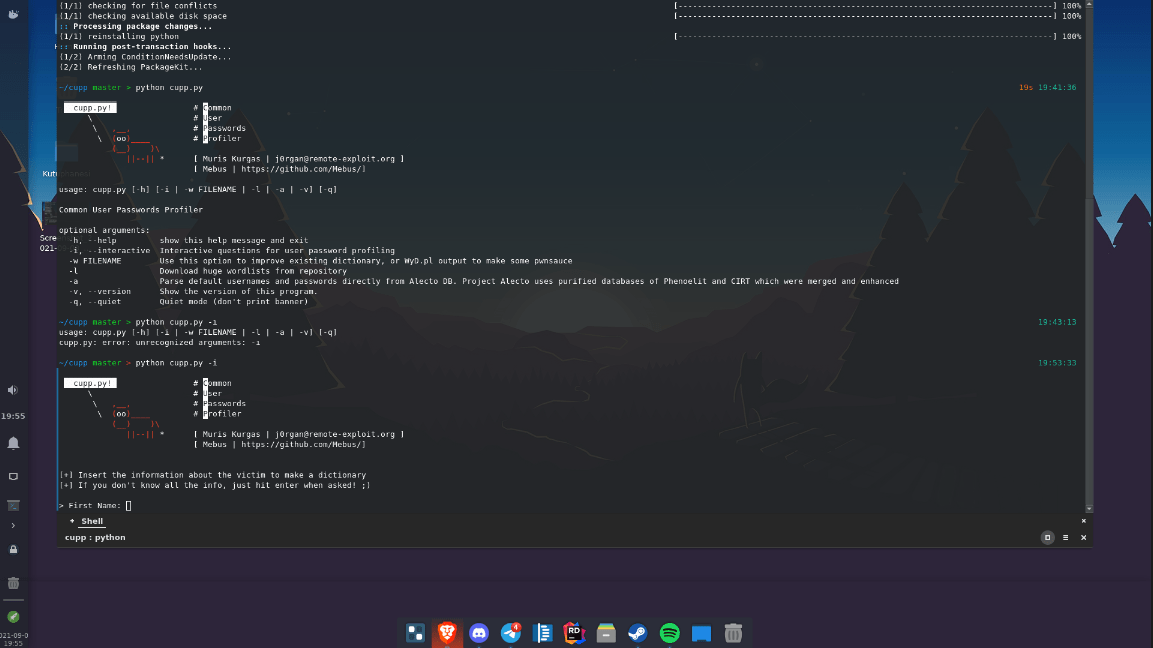Click the terminal scrollbar up arrow
The height and width of the screenshot is (648, 1153).
[x=1089, y=4]
